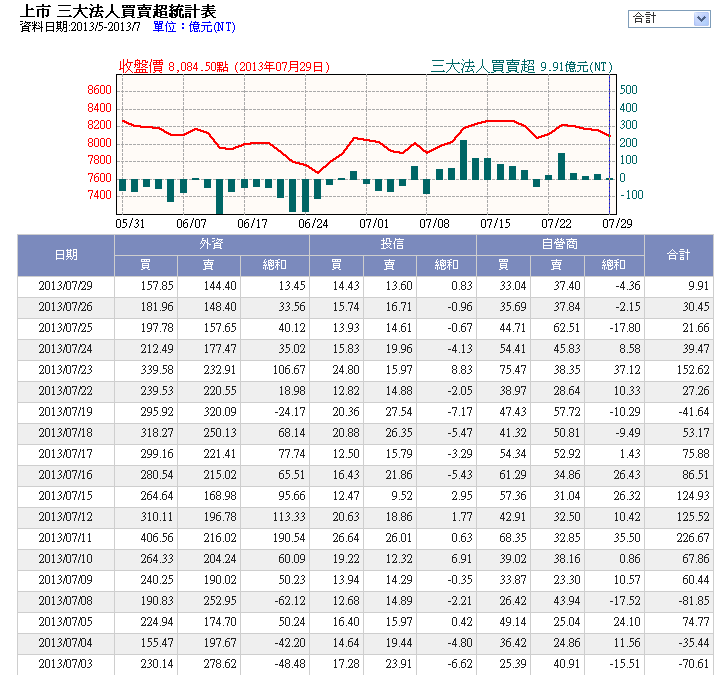Select date row 2013/07/03

[65, 664]
